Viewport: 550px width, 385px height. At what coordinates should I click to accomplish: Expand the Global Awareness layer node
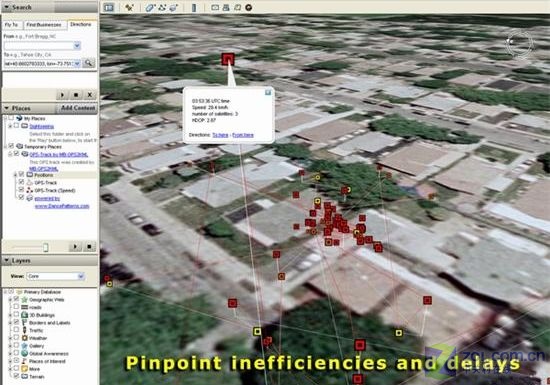(10, 353)
